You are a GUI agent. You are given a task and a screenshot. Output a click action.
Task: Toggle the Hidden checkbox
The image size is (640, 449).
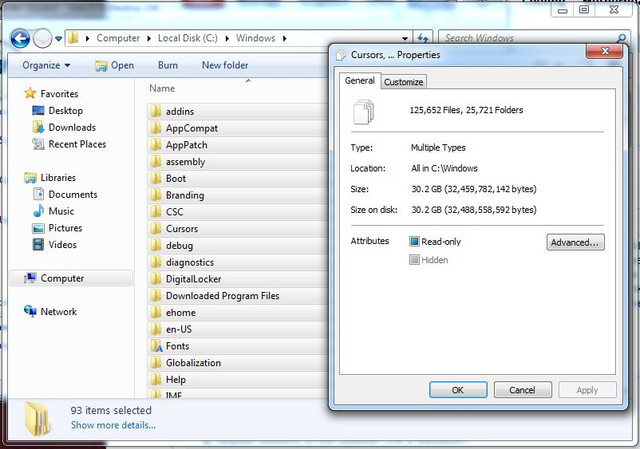(x=414, y=260)
